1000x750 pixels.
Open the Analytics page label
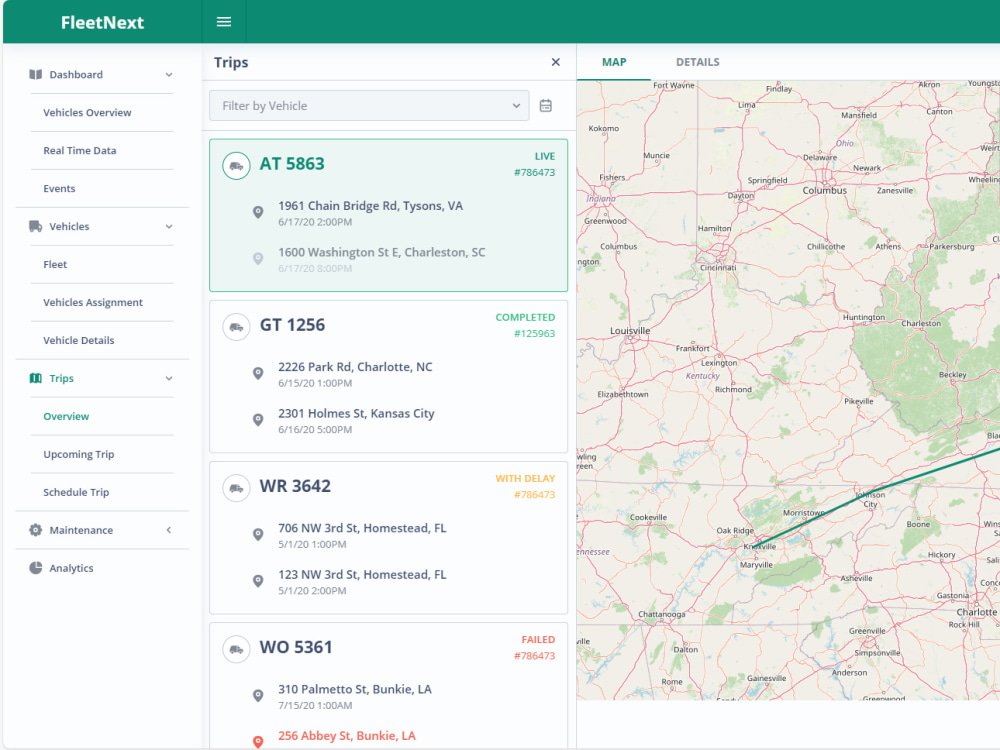point(71,568)
